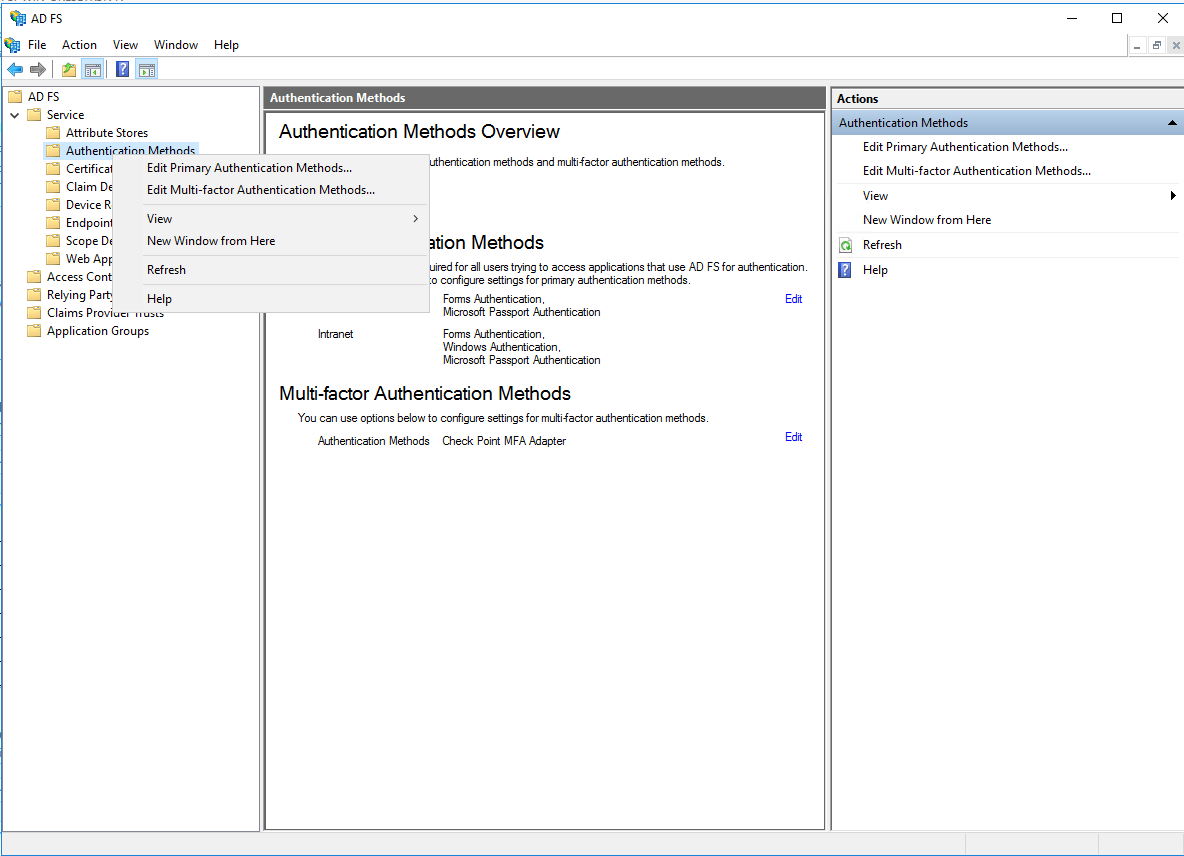
Task: Choose Edit Primary Authentication Methods in context menu
Action: [270, 168]
